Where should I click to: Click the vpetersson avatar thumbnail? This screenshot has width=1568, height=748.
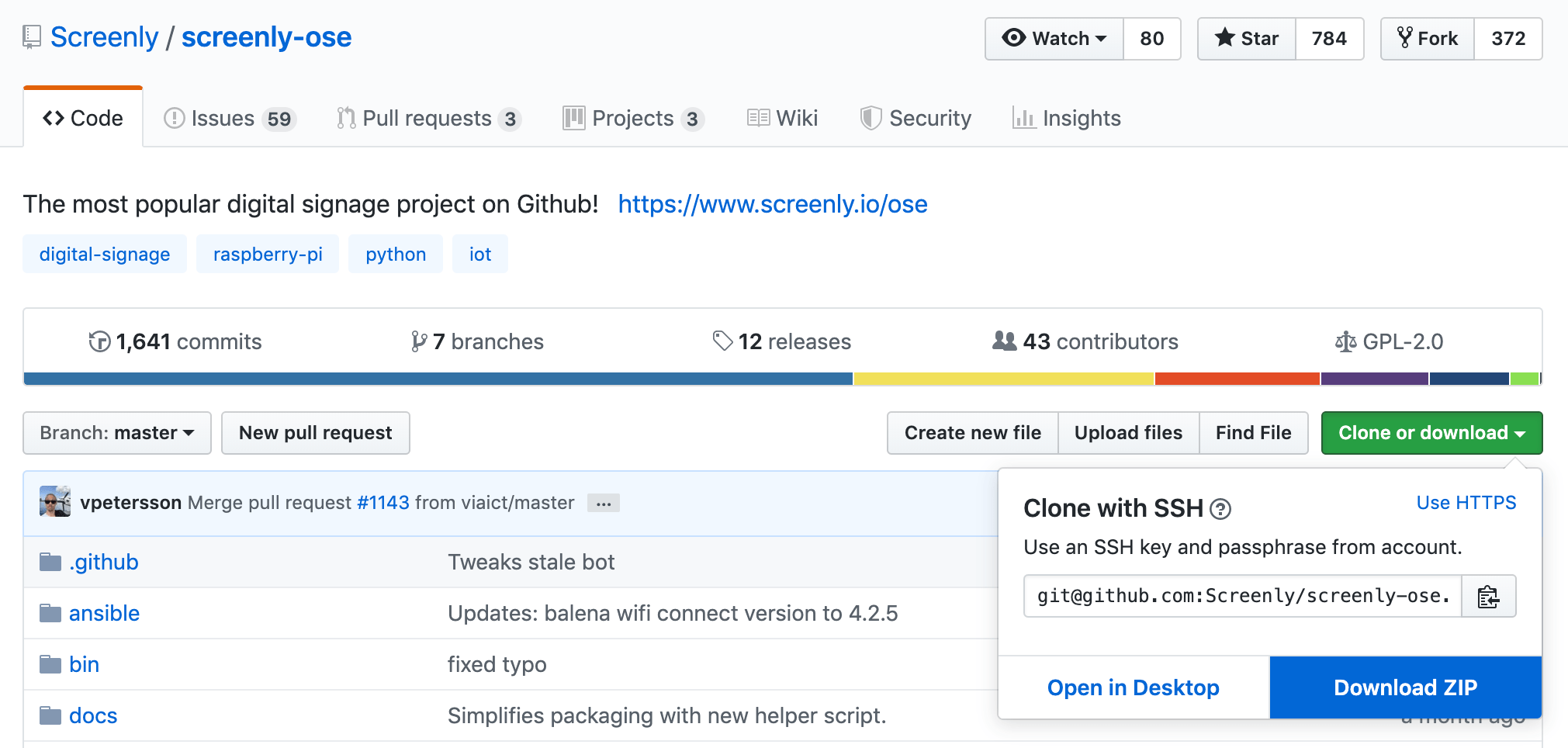(x=55, y=502)
